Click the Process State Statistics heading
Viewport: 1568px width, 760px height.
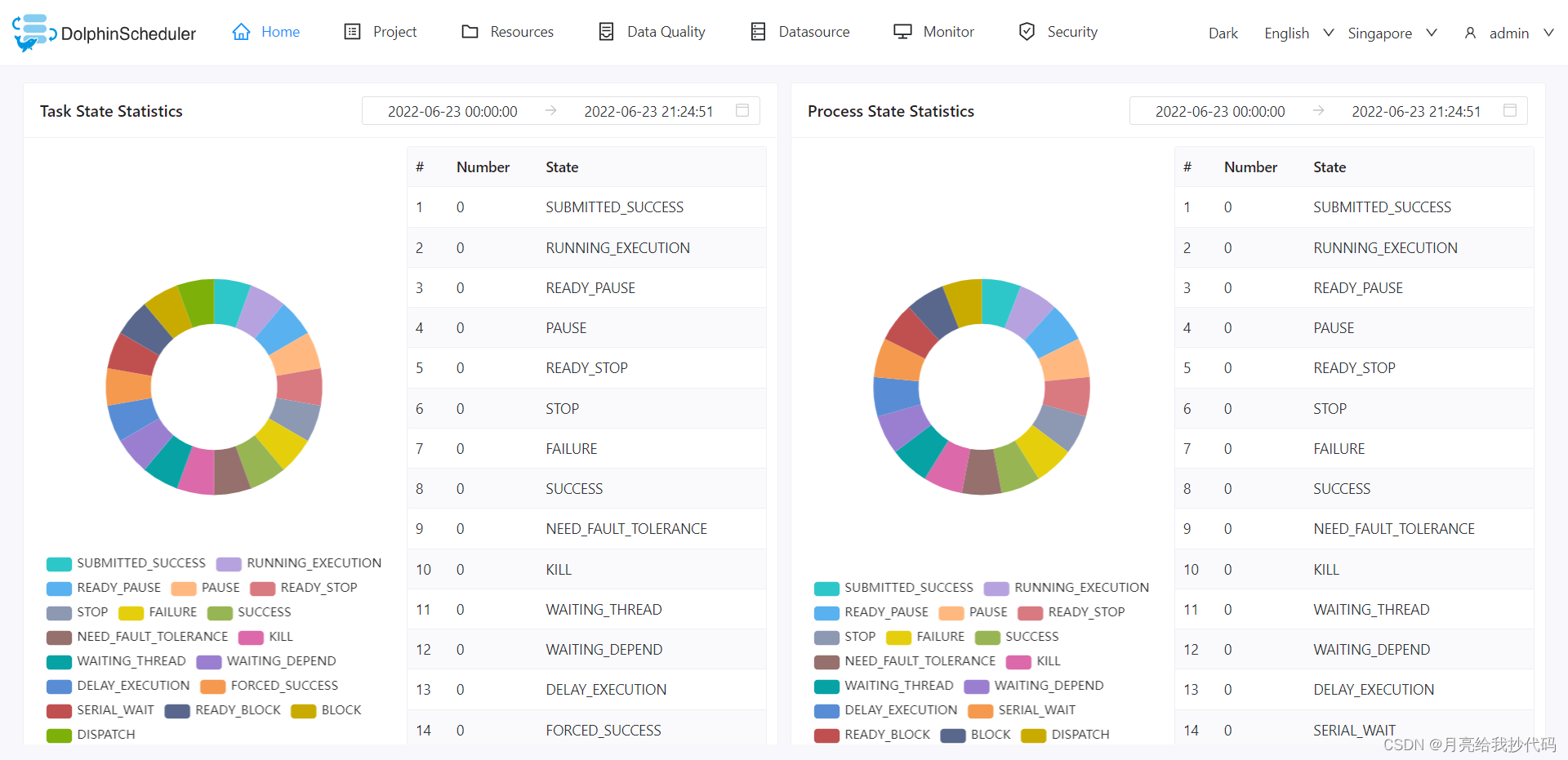coord(891,111)
